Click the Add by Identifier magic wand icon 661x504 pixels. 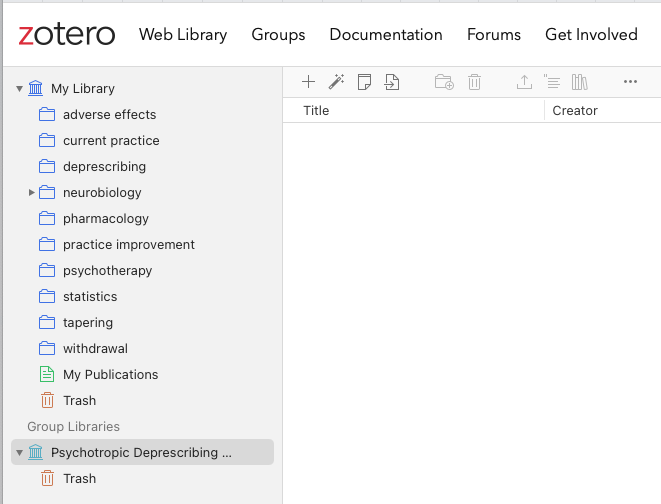pyautogui.click(x=336, y=82)
